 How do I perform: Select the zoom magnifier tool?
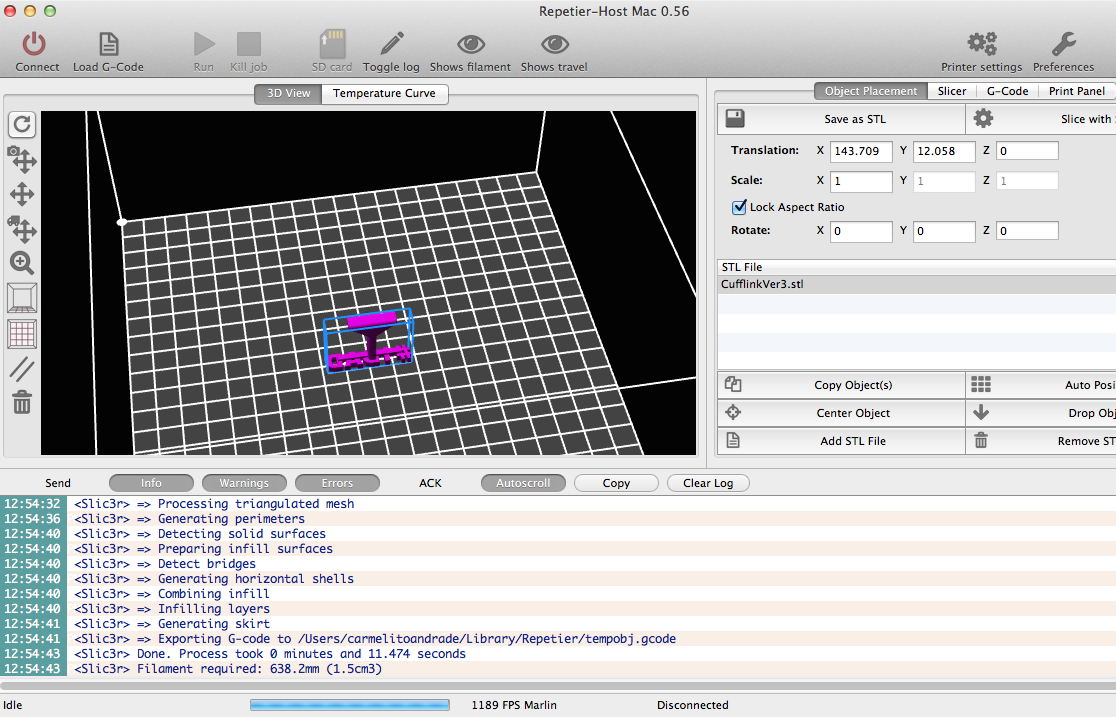tap(22, 263)
